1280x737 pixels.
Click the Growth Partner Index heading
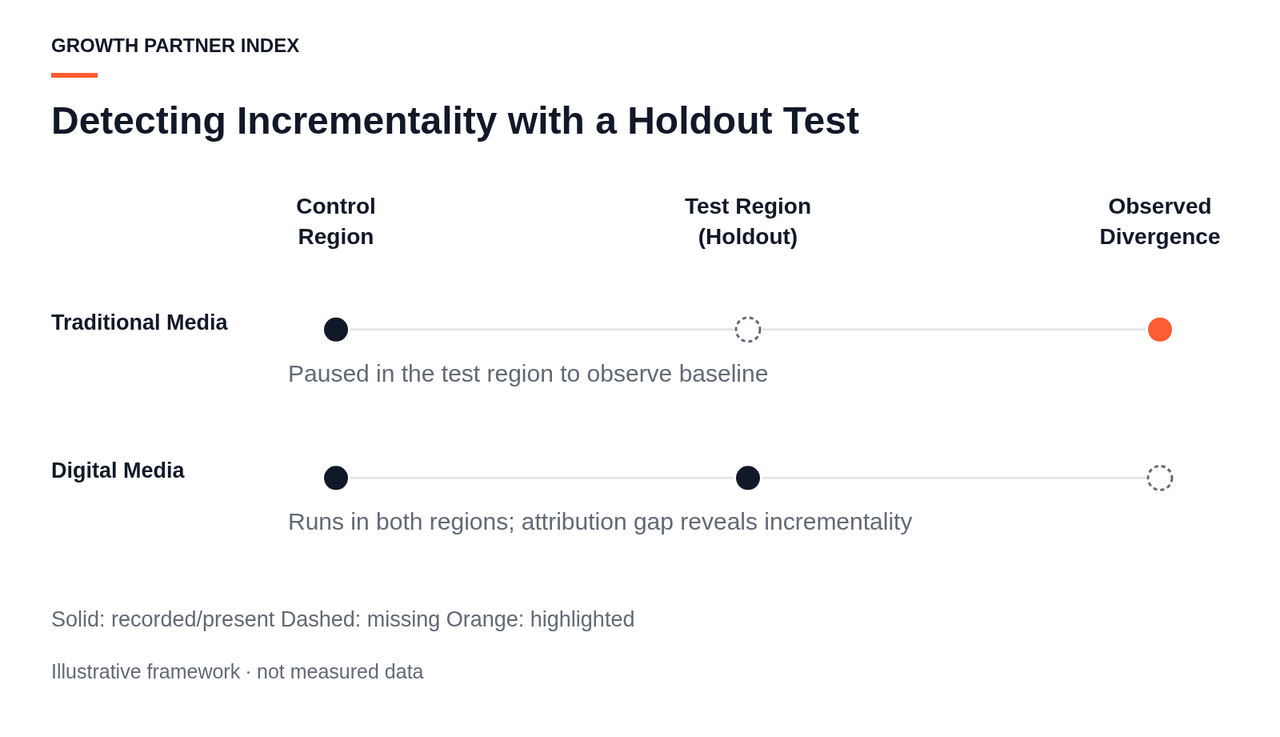coord(175,46)
